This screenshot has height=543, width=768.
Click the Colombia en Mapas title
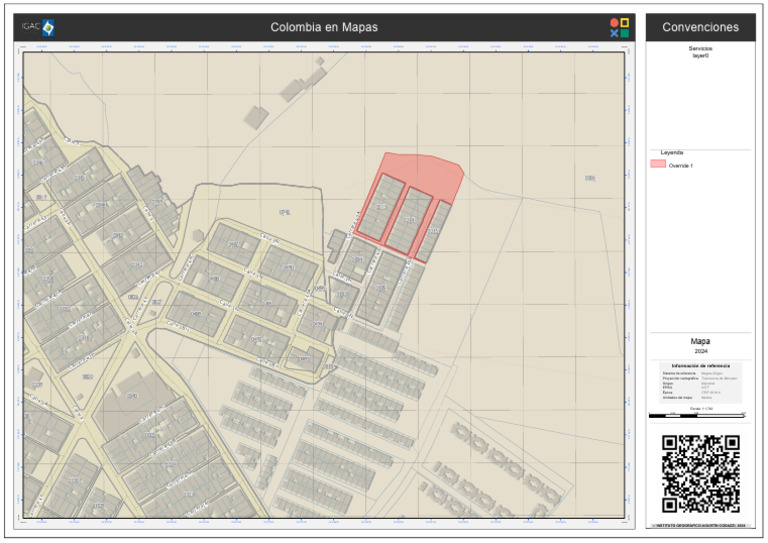coord(324,27)
